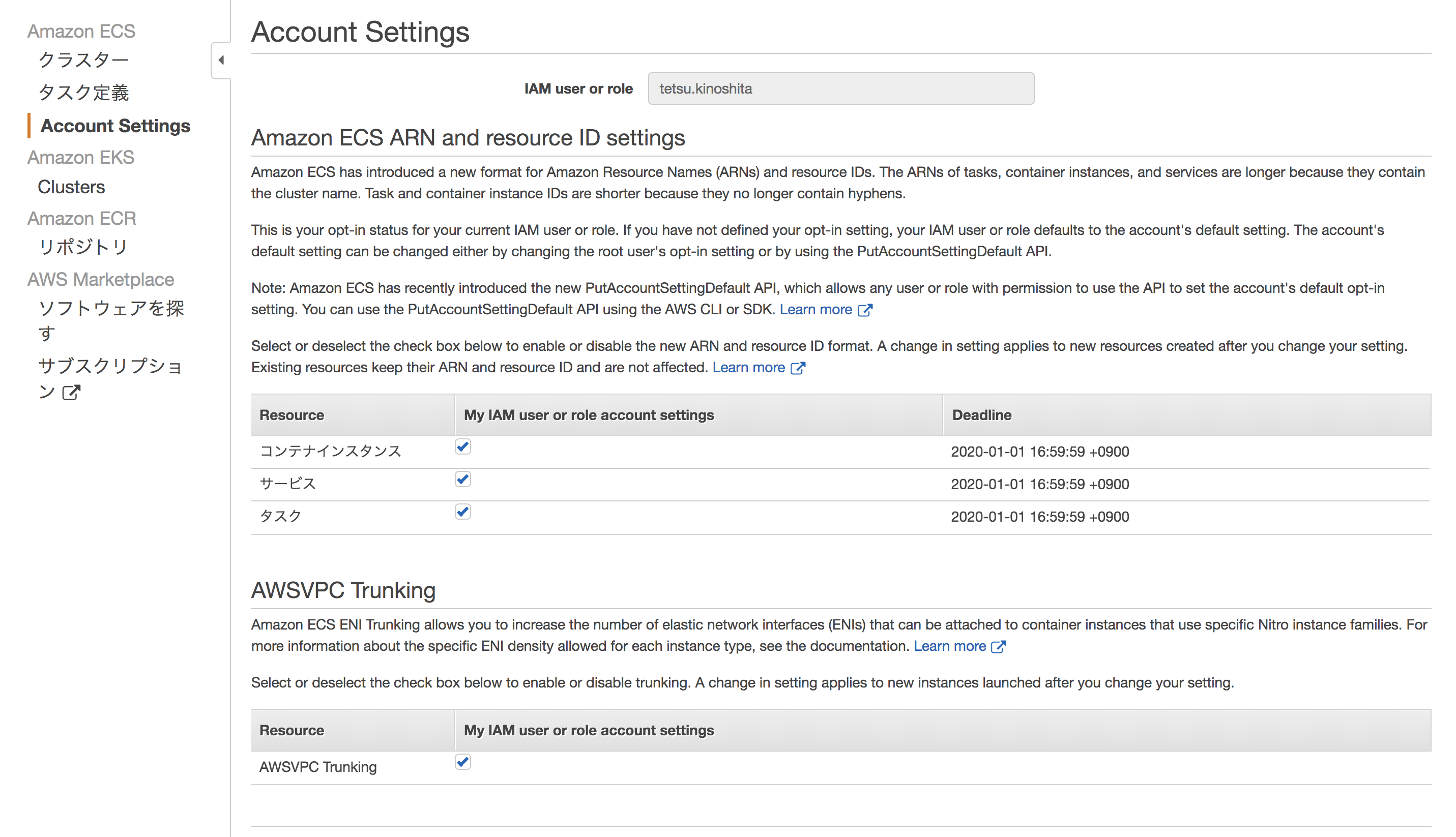1456x837 pixels.
Task: Toggle the タスク checkbox
Action: [463, 512]
